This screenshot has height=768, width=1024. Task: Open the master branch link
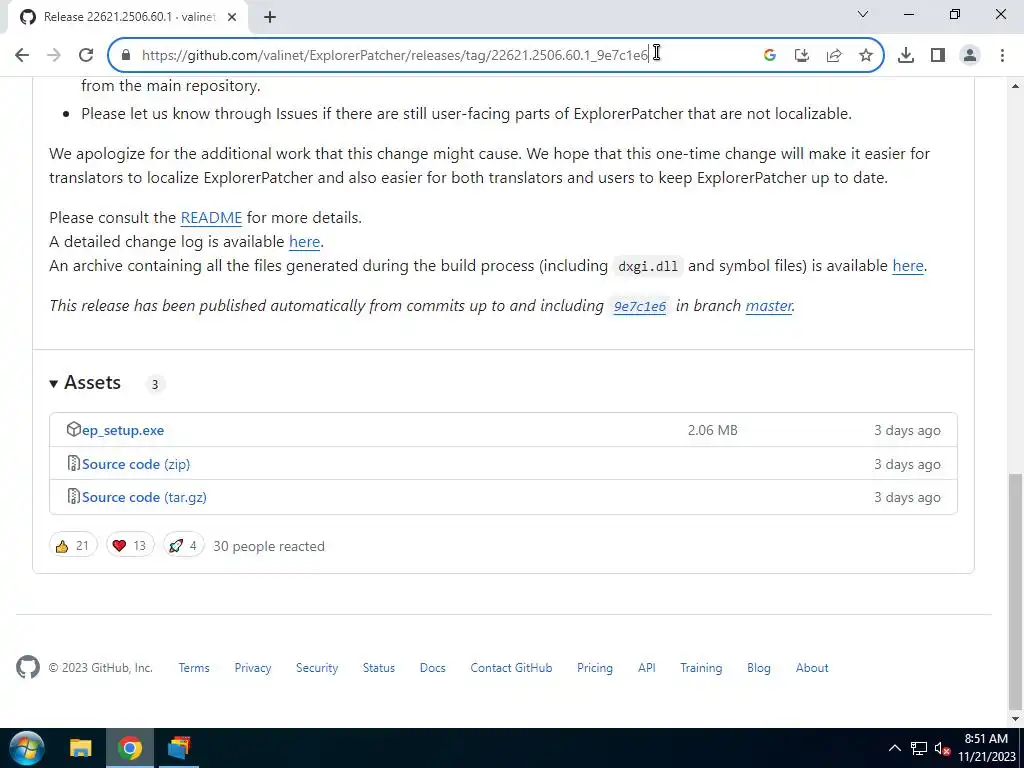(769, 306)
